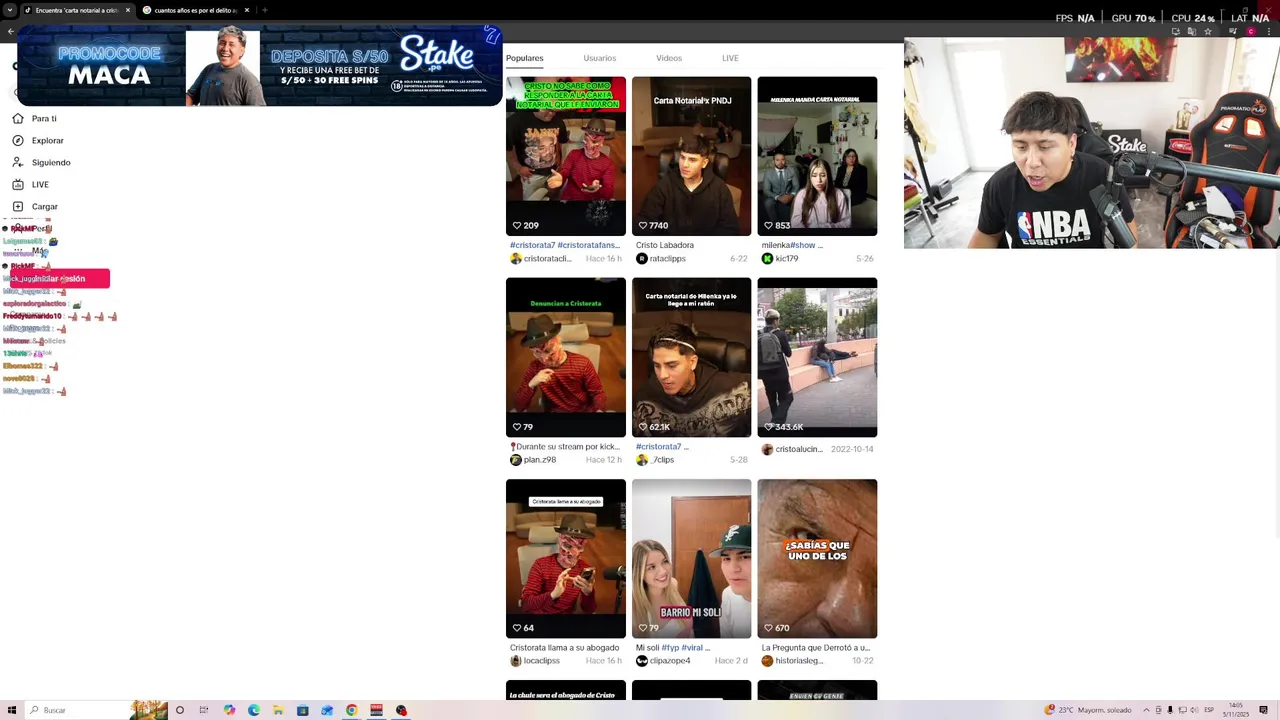Screen dimensions: 1280x720
Task: Open the cristoalucin... user profile
Action: [792, 450]
